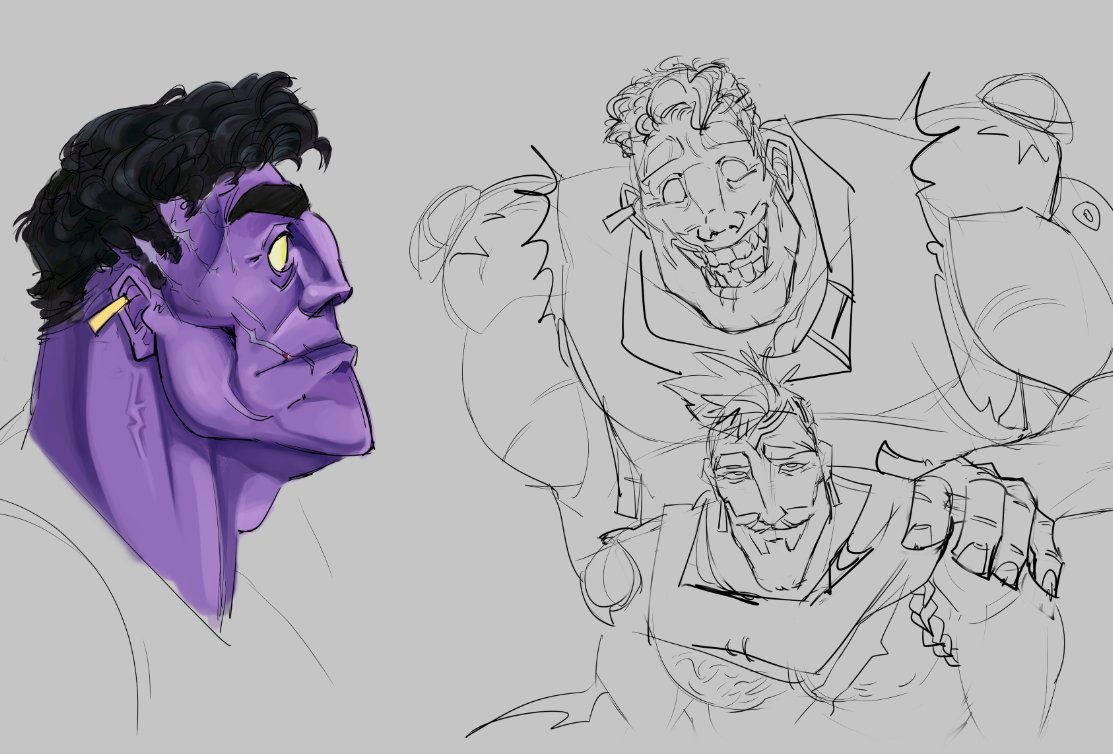Screen dimensions: 1113x754
Task: Click the yellow bolt behind the purple ear
Action: [x=109, y=314]
